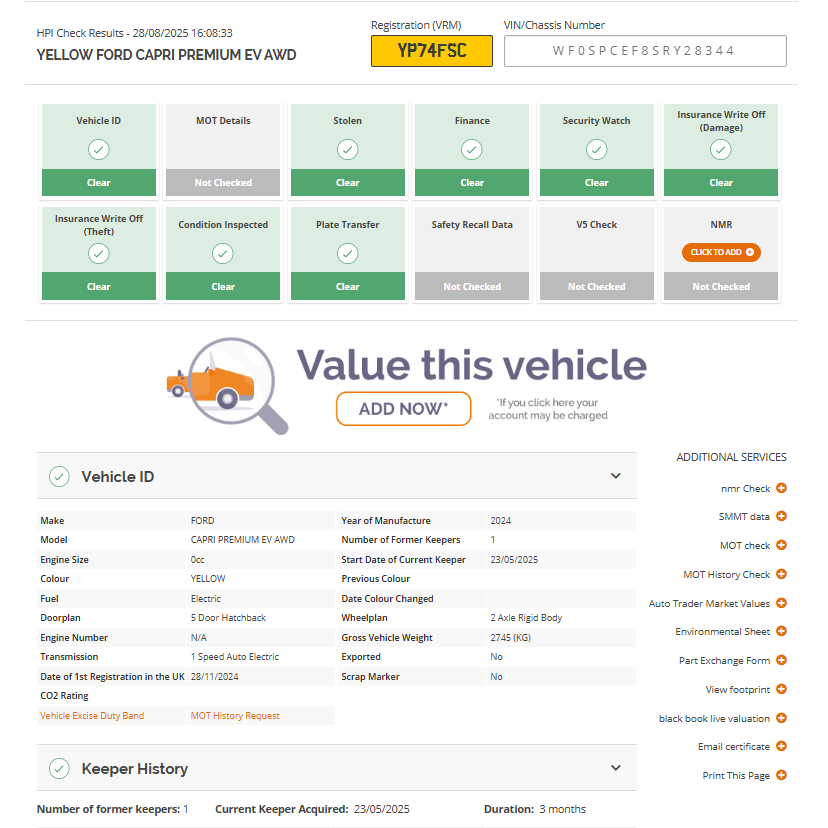Click the nmr Check service link

(746, 488)
